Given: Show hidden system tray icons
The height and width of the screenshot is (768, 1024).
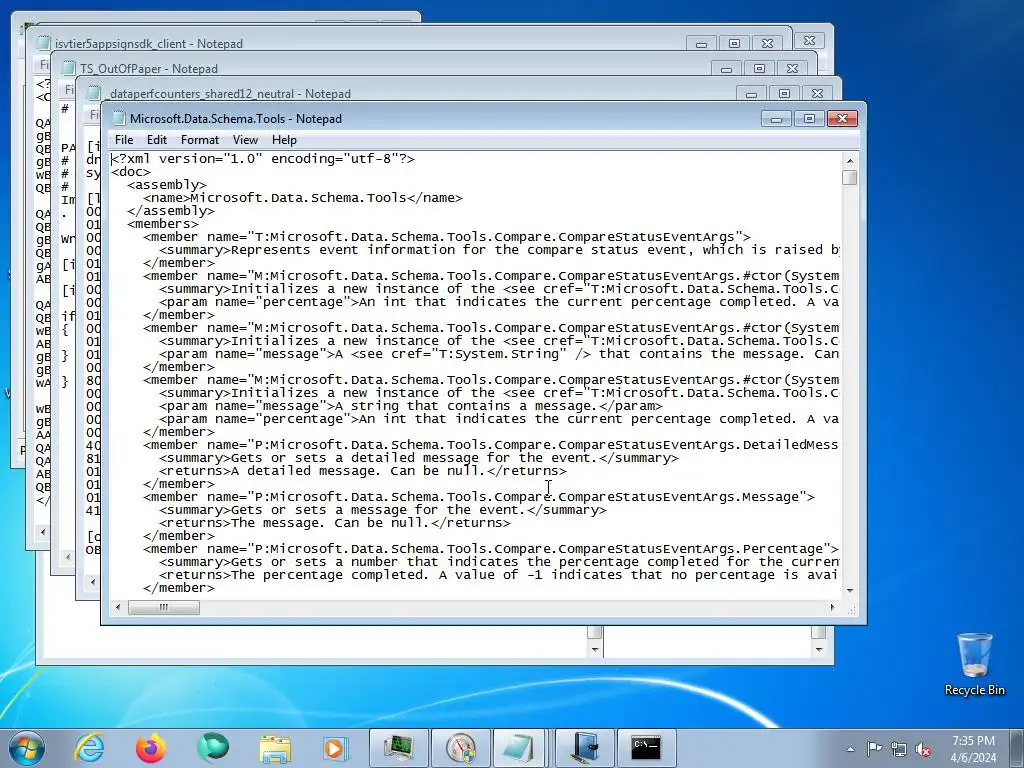Looking at the screenshot, I should point(850,749).
